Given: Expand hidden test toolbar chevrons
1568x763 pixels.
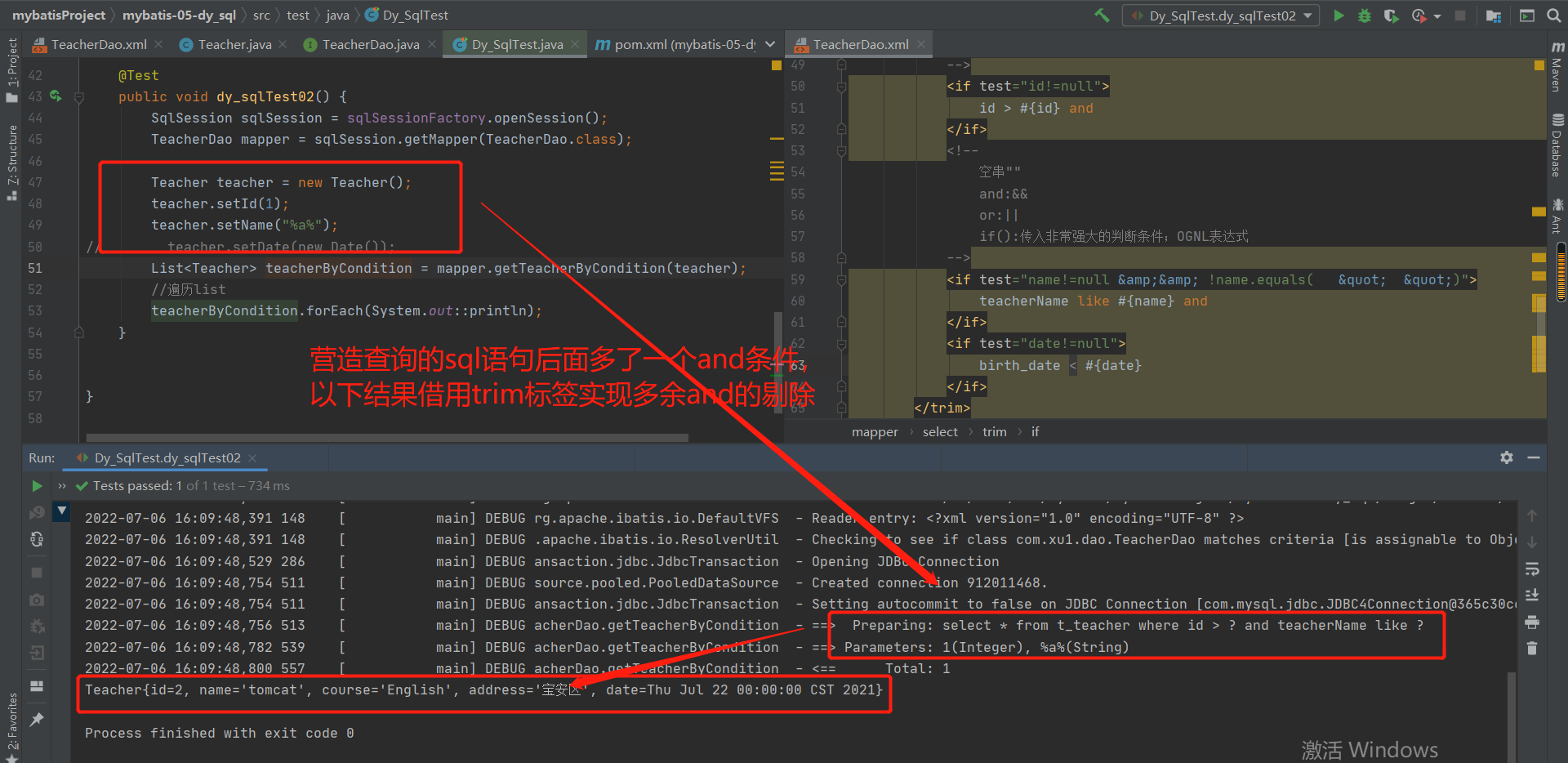Looking at the screenshot, I should pos(62,486).
